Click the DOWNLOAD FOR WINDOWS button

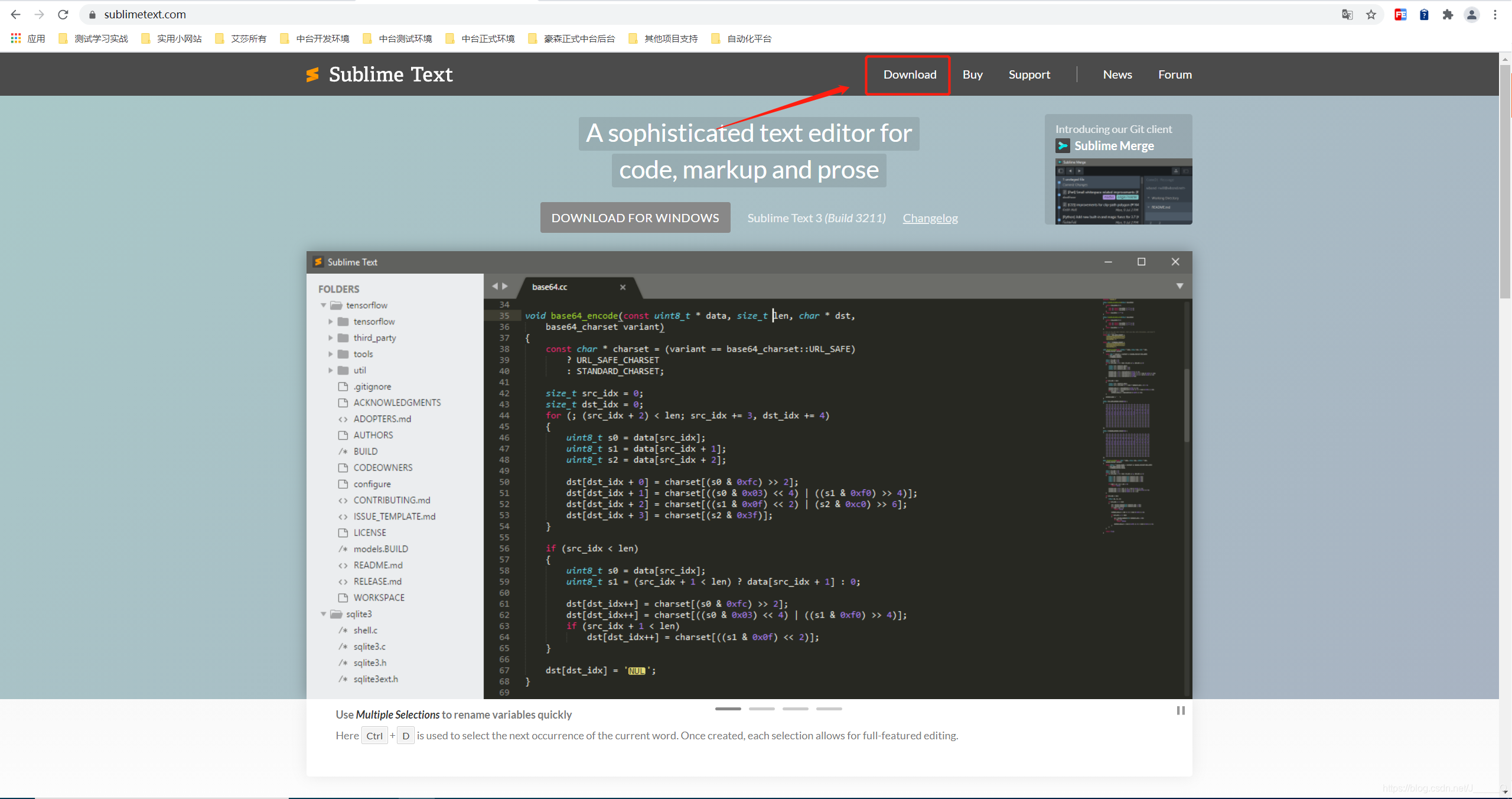pos(635,217)
